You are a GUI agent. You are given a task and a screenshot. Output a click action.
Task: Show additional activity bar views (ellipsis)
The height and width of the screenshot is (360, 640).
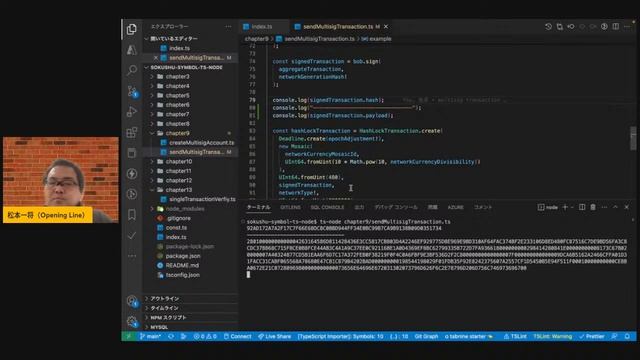pyautogui.click(x=131, y=256)
